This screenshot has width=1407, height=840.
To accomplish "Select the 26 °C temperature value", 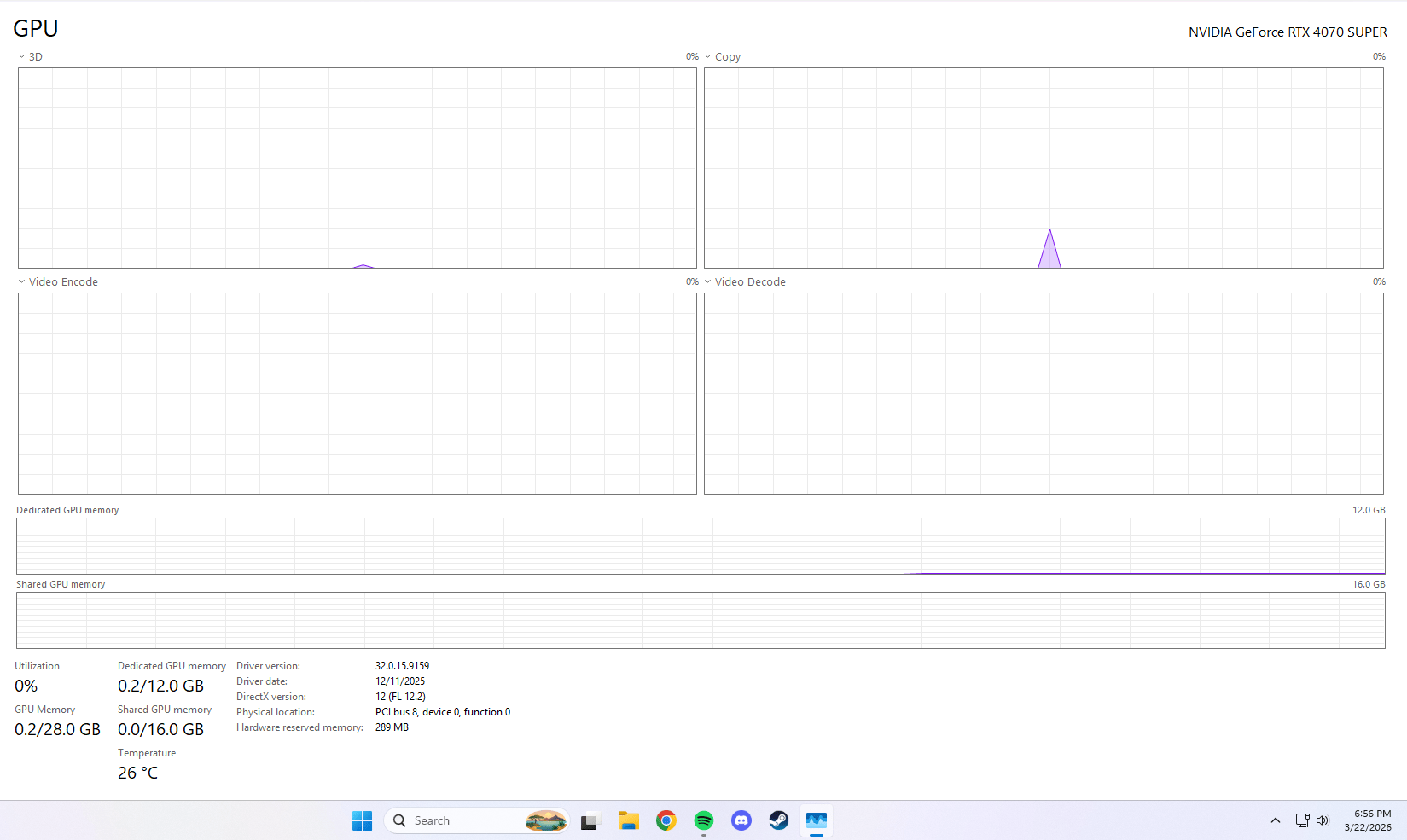I will [x=137, y=773].
